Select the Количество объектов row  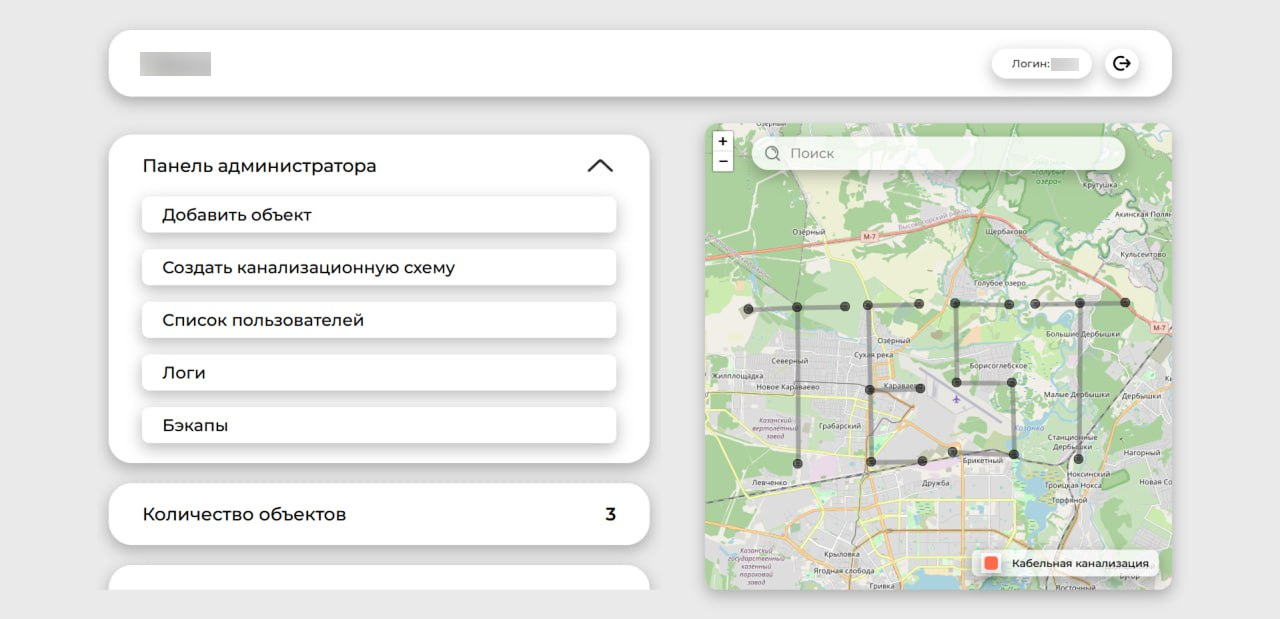click(379, 515)
